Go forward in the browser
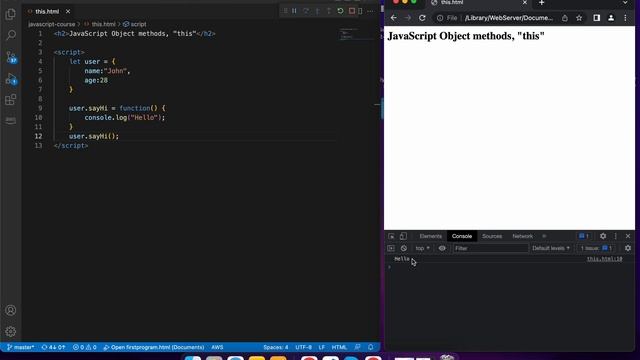 [x=408, y=18]
